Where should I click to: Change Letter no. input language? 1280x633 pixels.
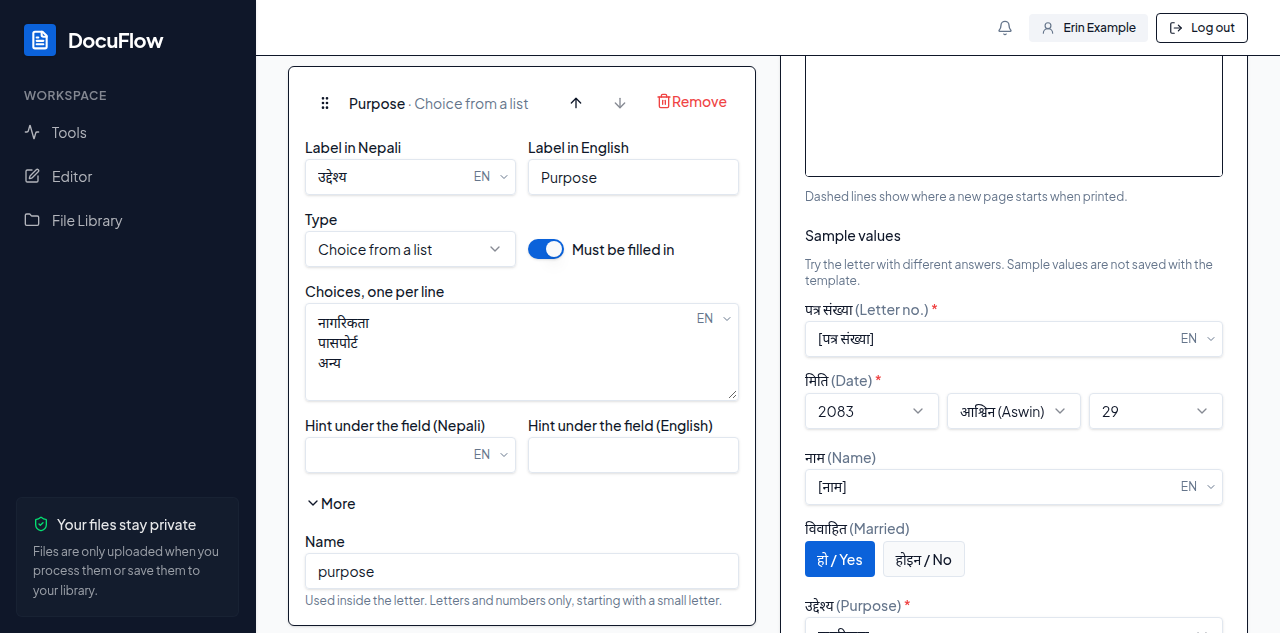[x=1199, y=339]
